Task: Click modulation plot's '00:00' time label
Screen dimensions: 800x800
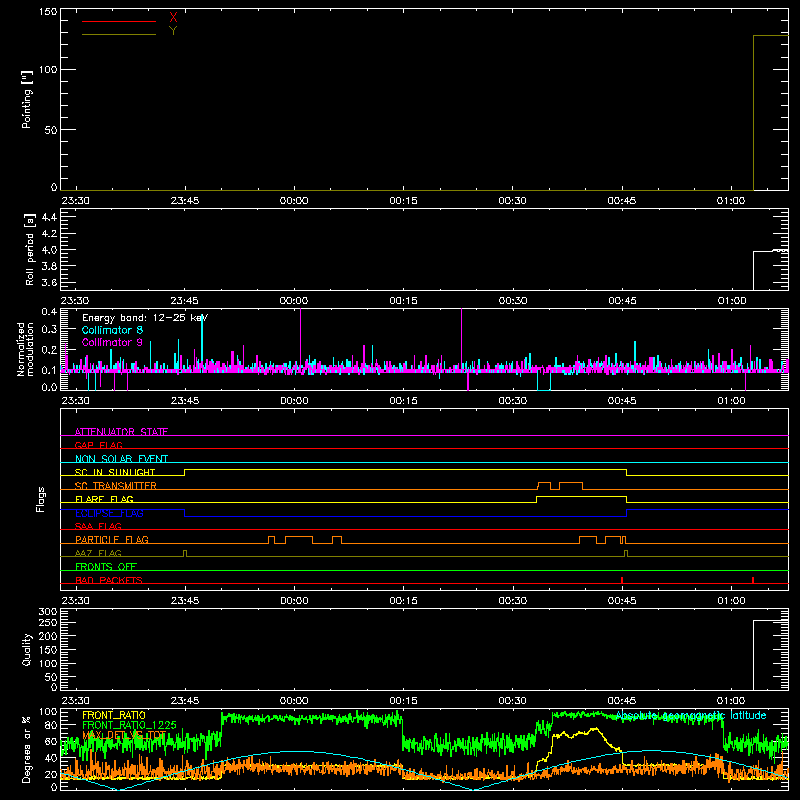Action: [x=294, y=401]
